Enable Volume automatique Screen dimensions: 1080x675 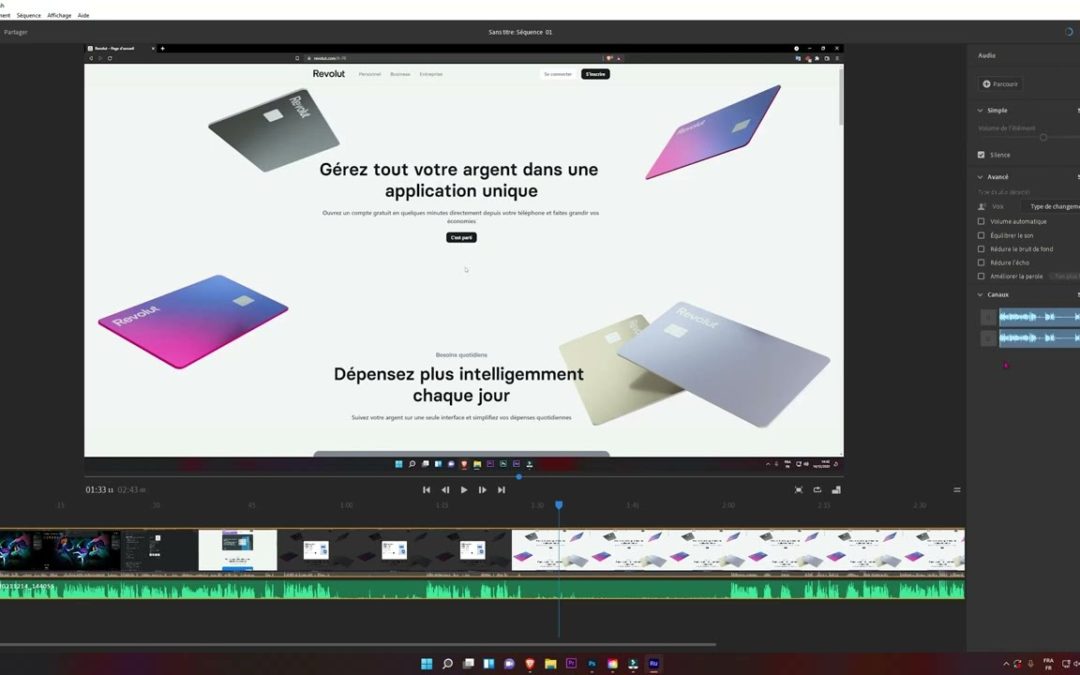point(981,222)
